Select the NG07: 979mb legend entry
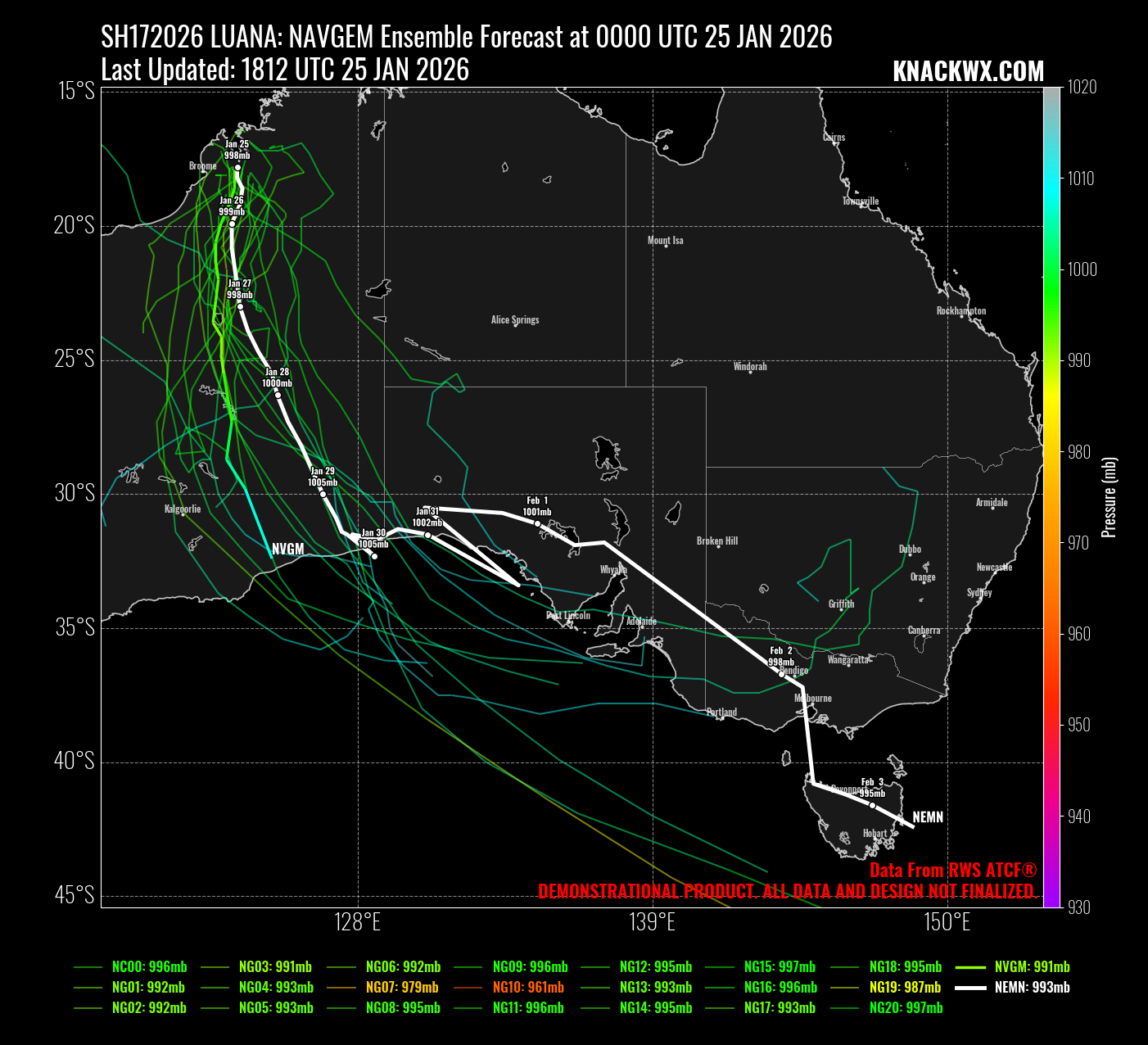 pyautogui.click(x=401, y=988)
